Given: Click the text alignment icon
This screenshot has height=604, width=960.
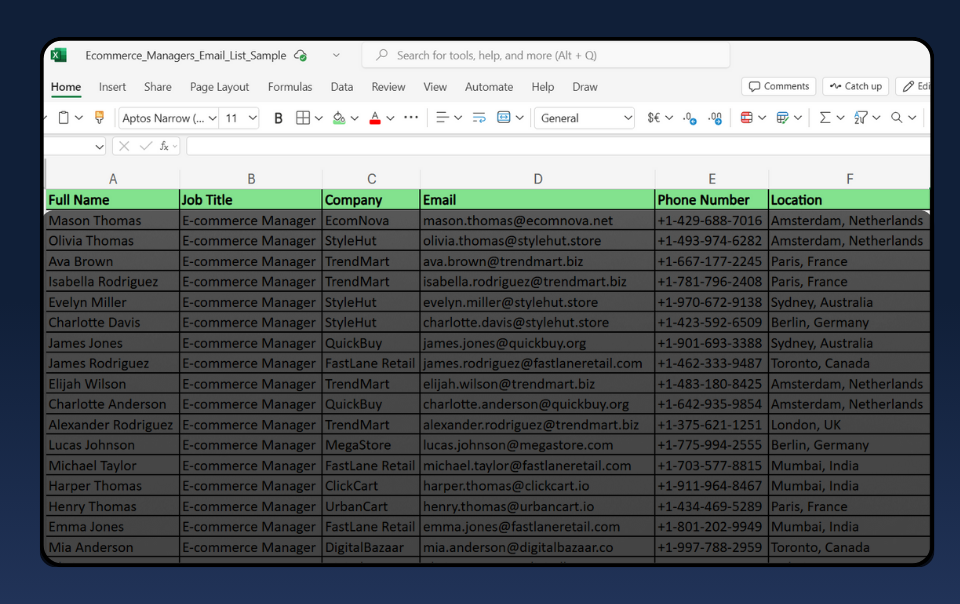Looking at the screenshot, I should [x=441, y=117].
